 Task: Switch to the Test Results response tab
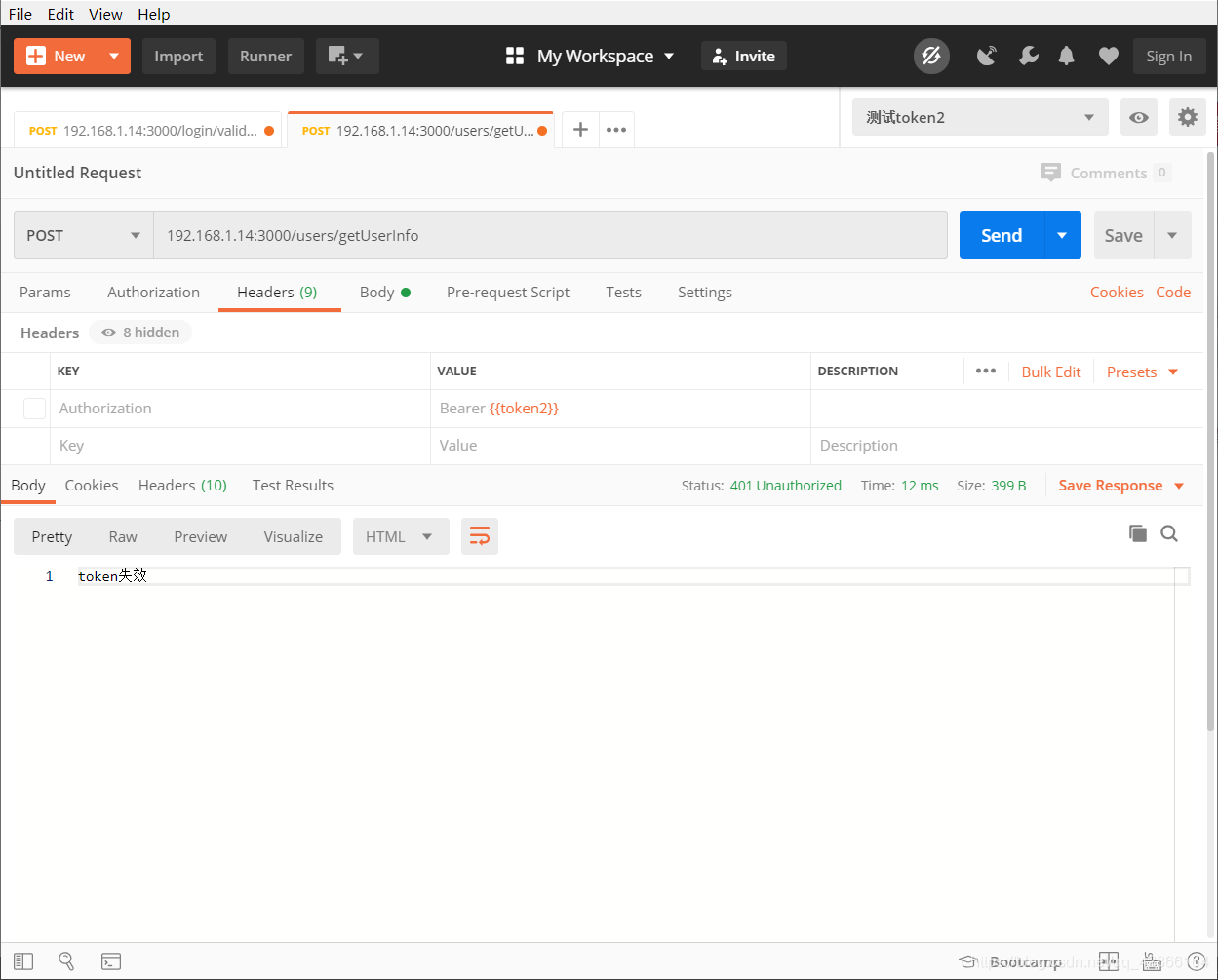coord(293,485)
